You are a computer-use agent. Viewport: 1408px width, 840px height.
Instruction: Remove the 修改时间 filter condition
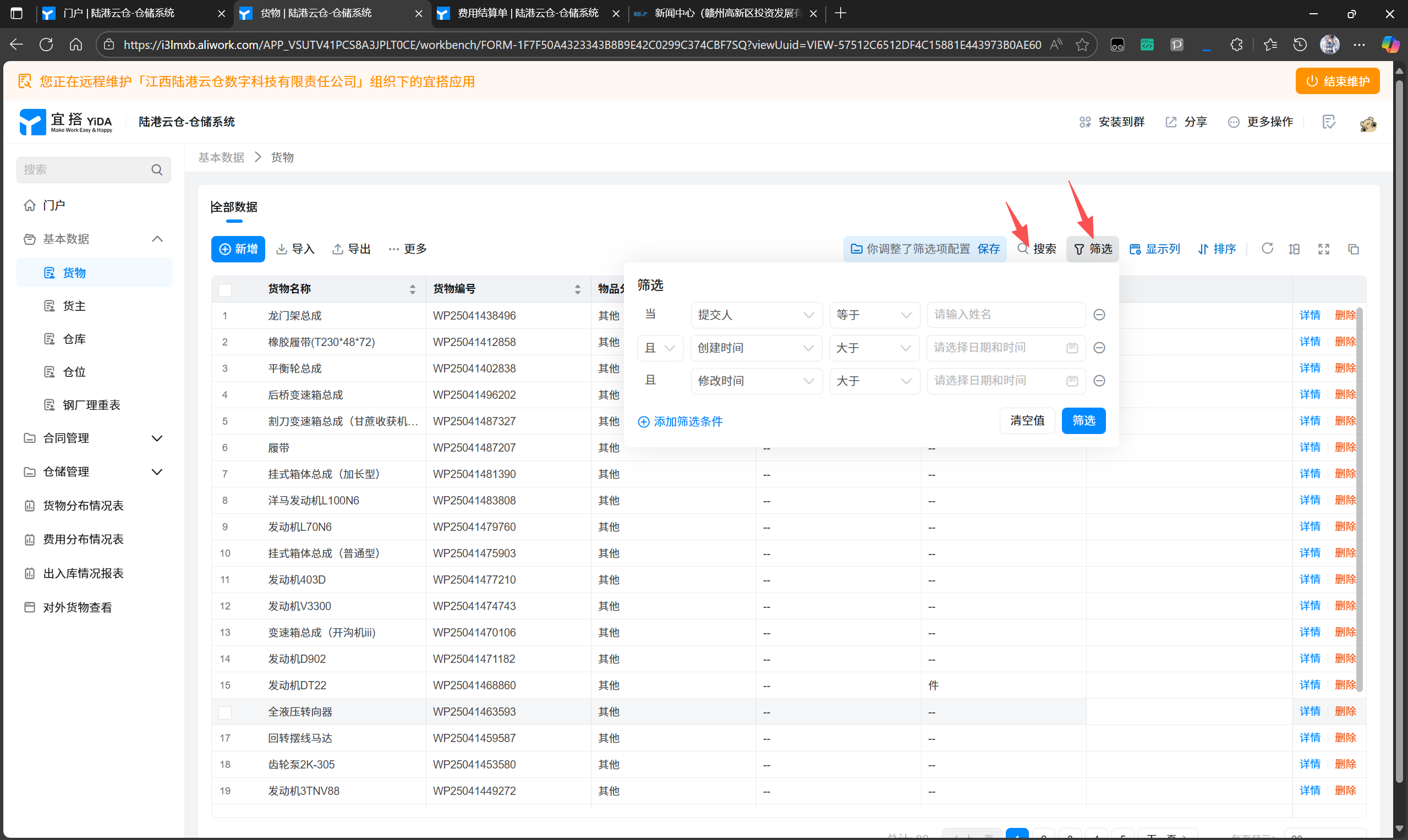(x=1099, y=381)
